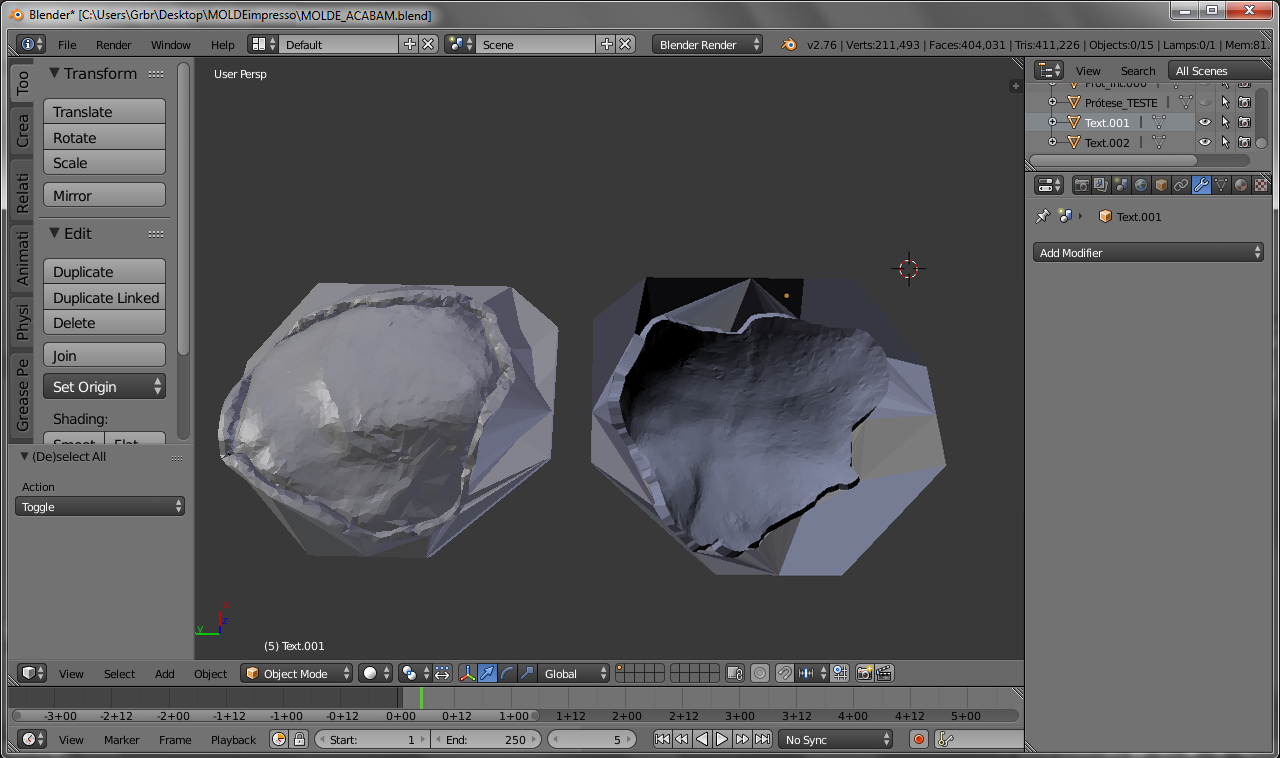Open the Texture checkerboard properties icon
Viewport: 1280px width, 758px height.
[x=1261, y=185]
